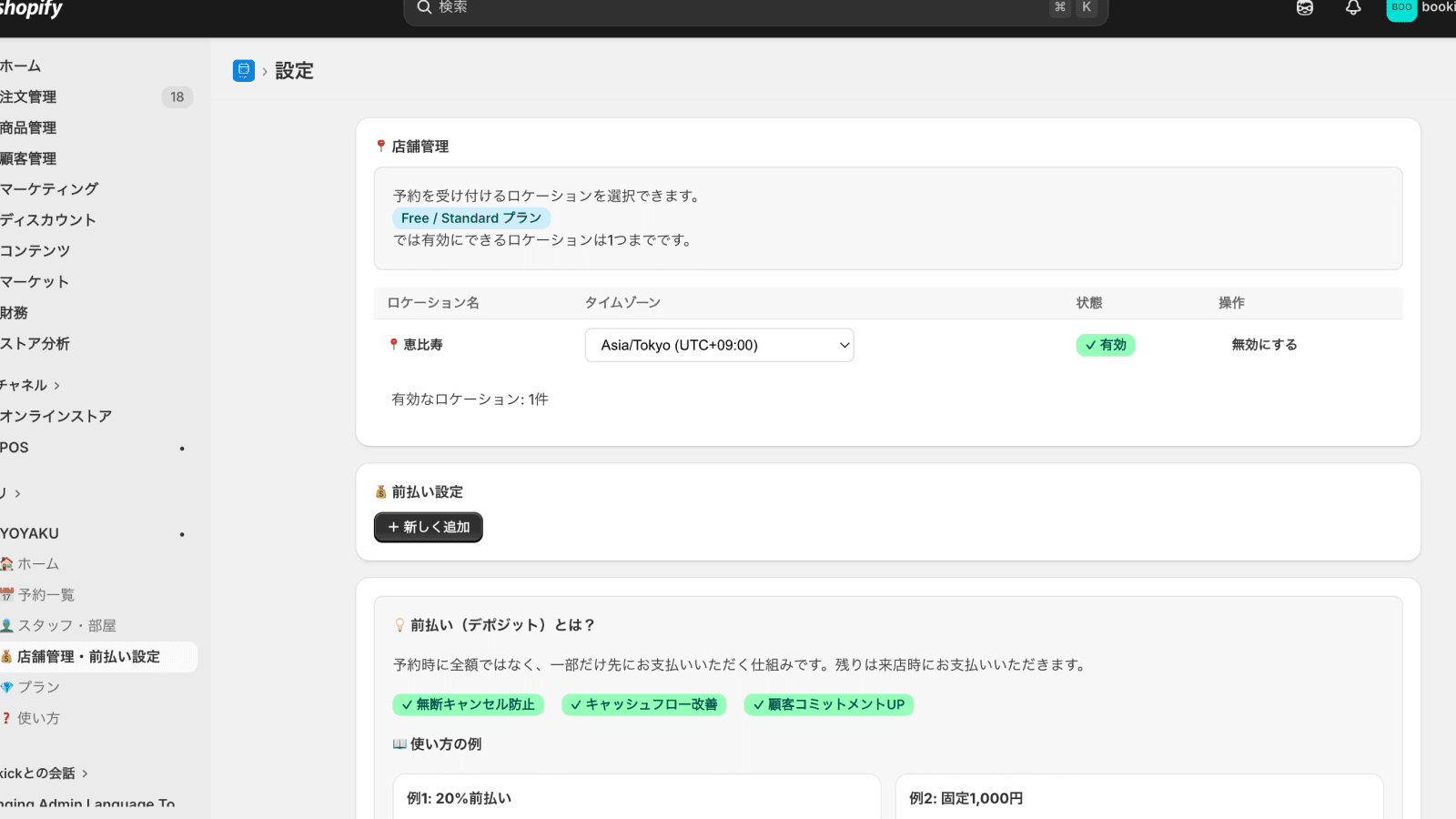
Task: Open 注文管理 showing 18 orders
Action: click(x=29, y=96)
